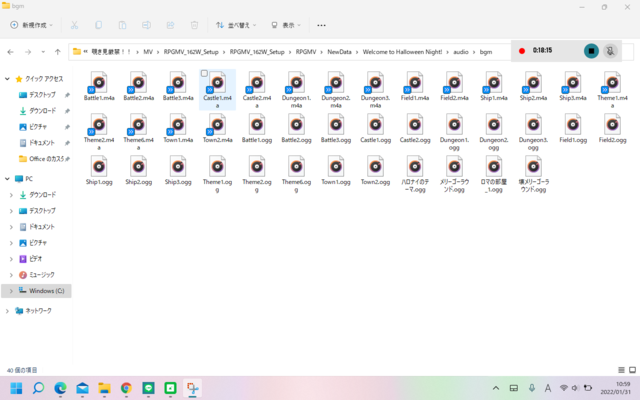Open pinned ピクチャ in quick access
The height and width of the screenshot is (400, 640).
pos(33,127)
